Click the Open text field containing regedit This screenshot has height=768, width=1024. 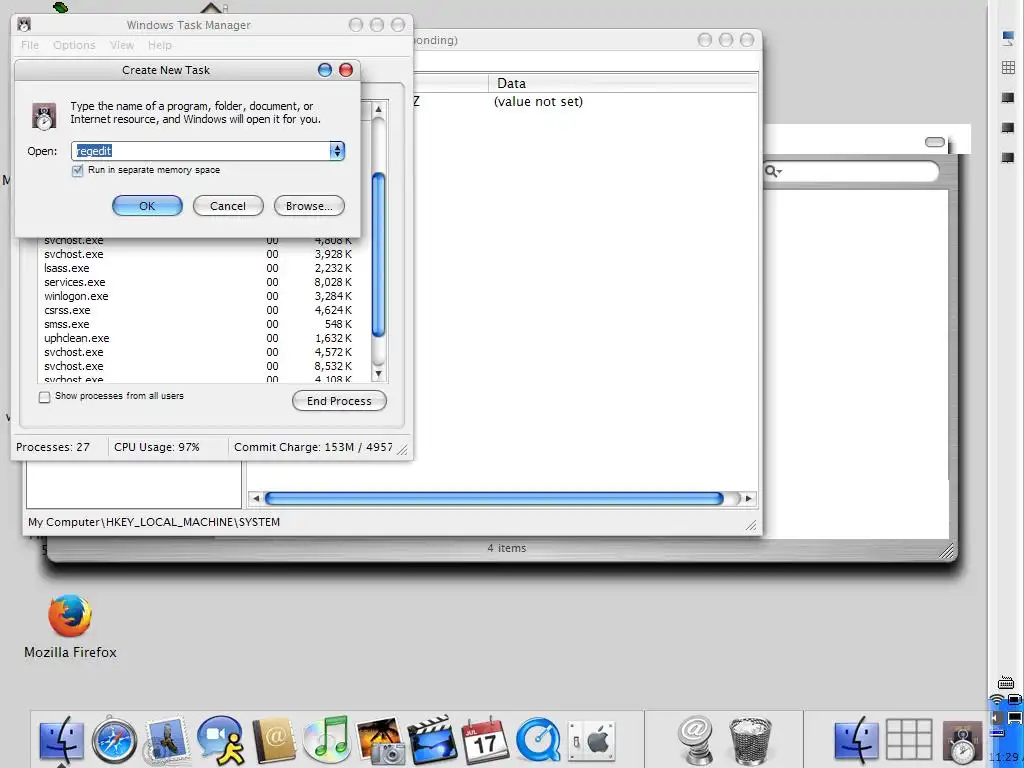(x=200, y=151)
